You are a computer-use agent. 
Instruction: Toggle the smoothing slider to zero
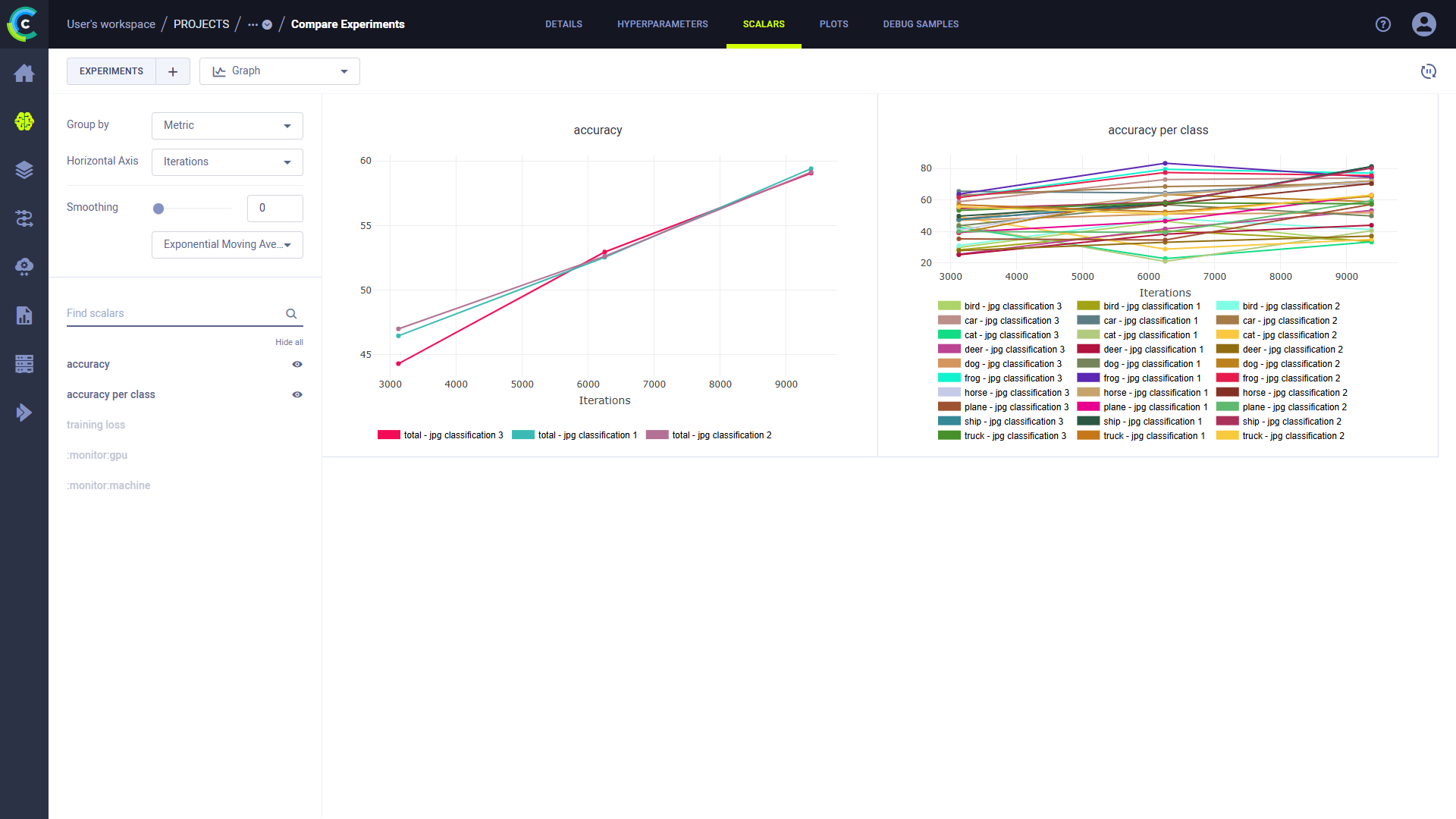[158, 209]
